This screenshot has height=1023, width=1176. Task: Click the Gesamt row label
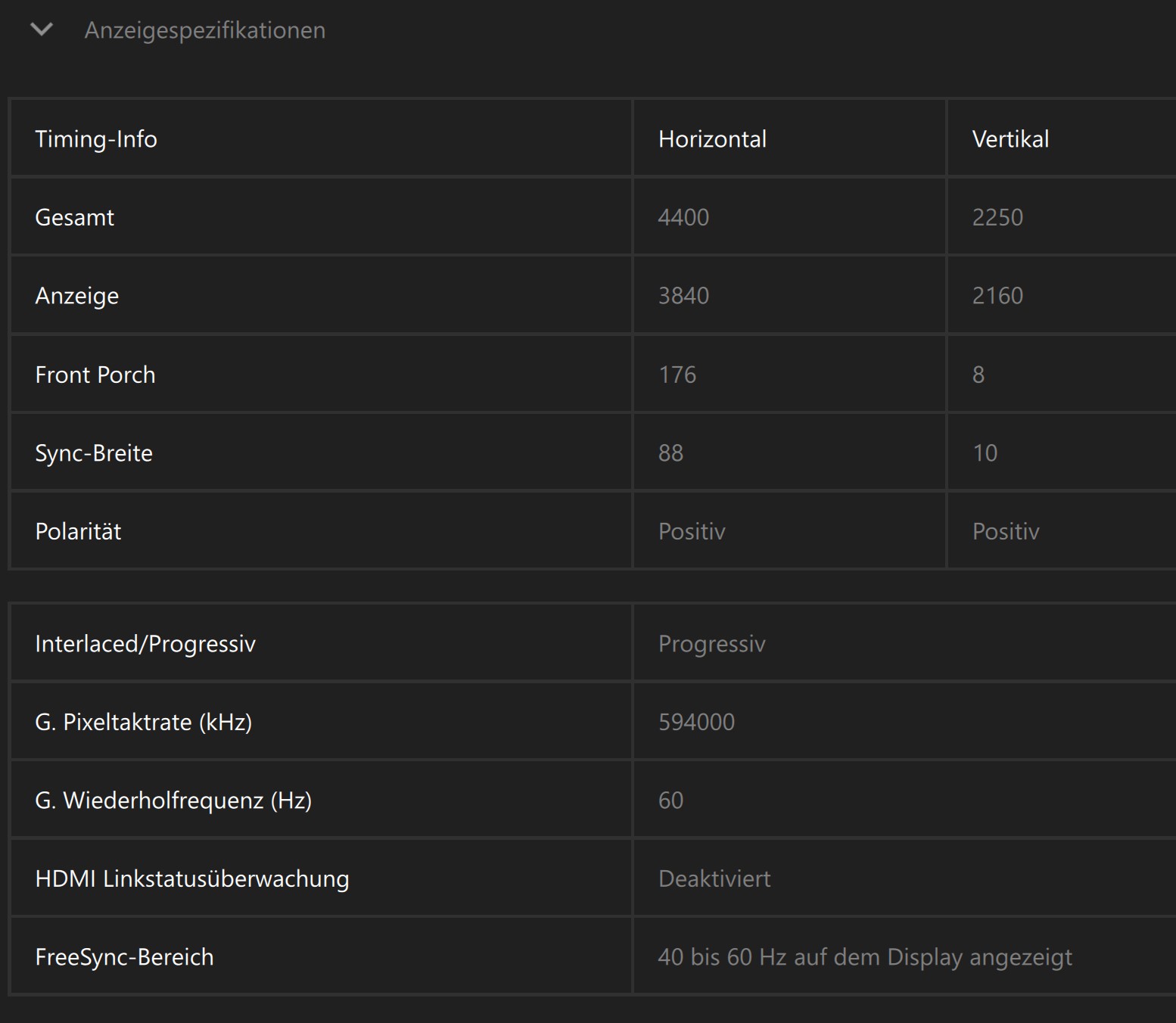[x=75, y=218]
